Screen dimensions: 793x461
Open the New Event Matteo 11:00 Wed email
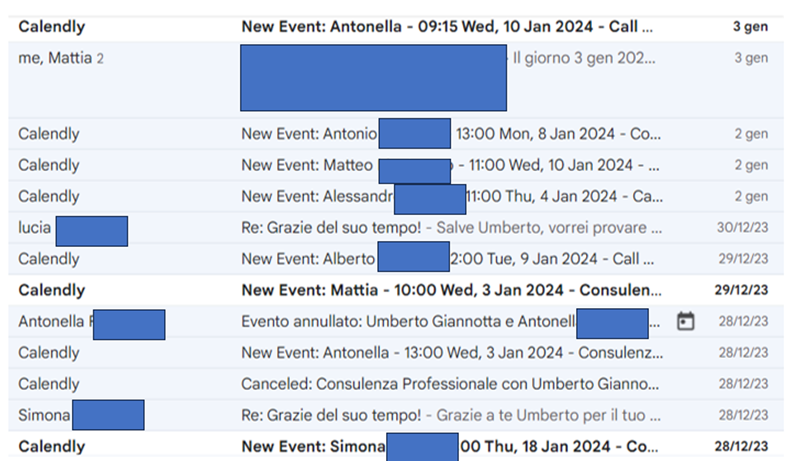point(450,165)
